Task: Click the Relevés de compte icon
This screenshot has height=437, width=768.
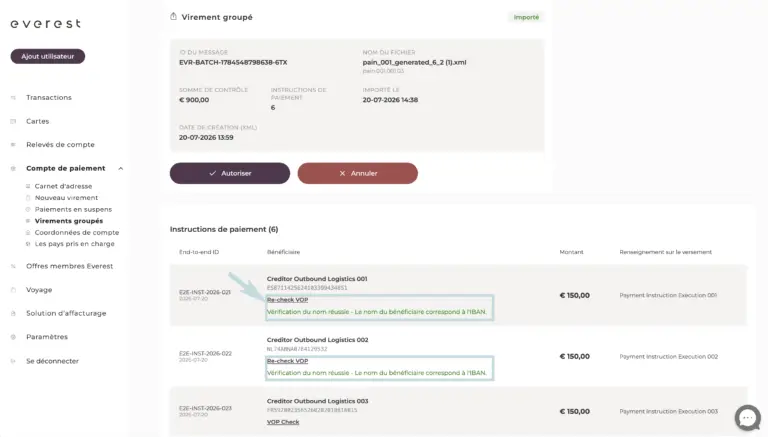Action: pos(13,145)
